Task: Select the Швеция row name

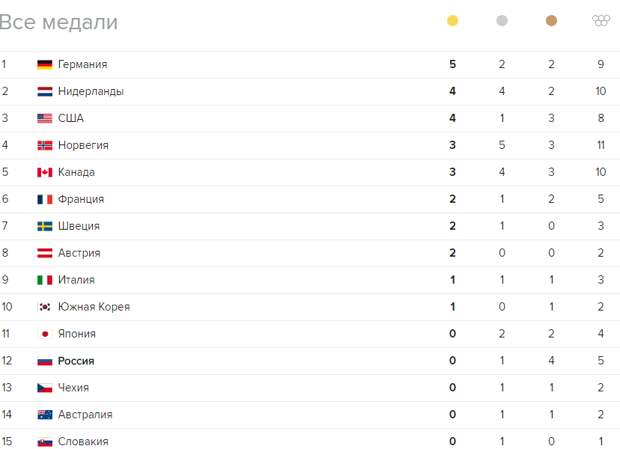Action: point(79,226)
